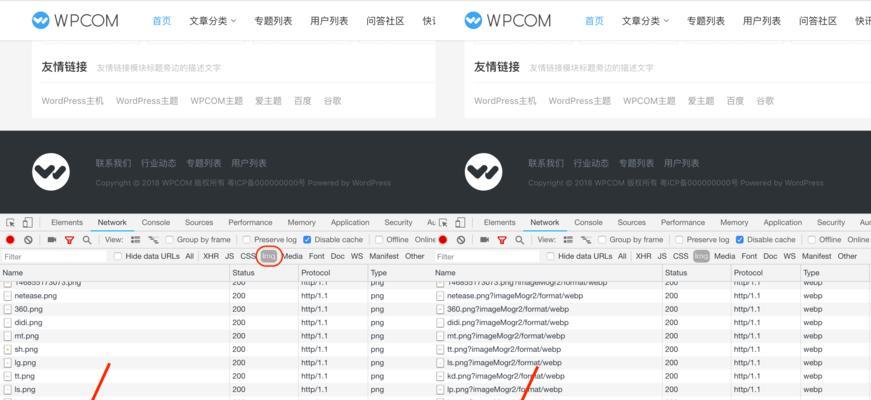Show waterfall overview icon in left DevTools
The width and height of the screenshot is (871, 400).
pyautogui.click(x=153, y=240)
